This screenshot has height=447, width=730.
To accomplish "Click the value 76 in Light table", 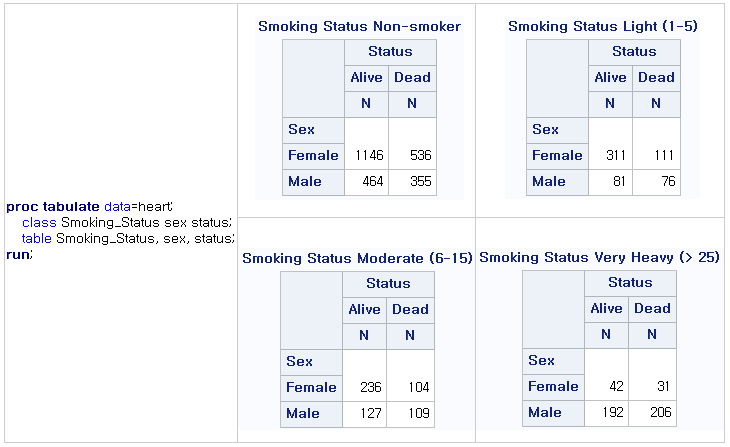I will (x=669, y=181).
